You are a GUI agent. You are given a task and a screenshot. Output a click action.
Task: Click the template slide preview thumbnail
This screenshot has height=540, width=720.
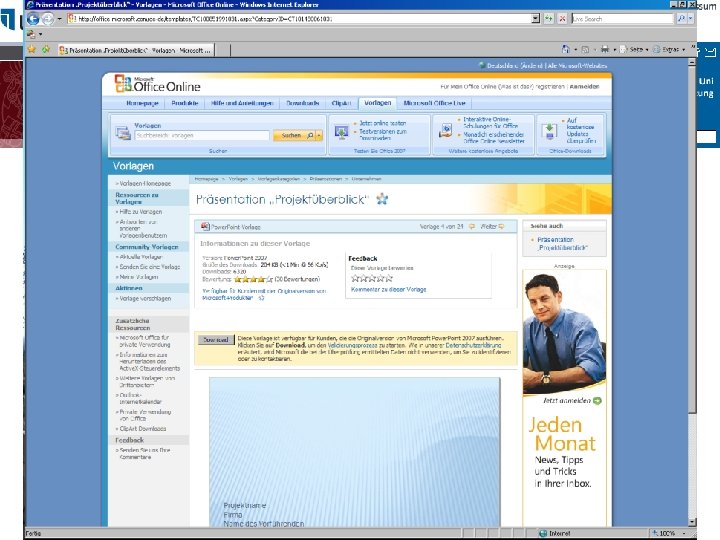(354, 452)
